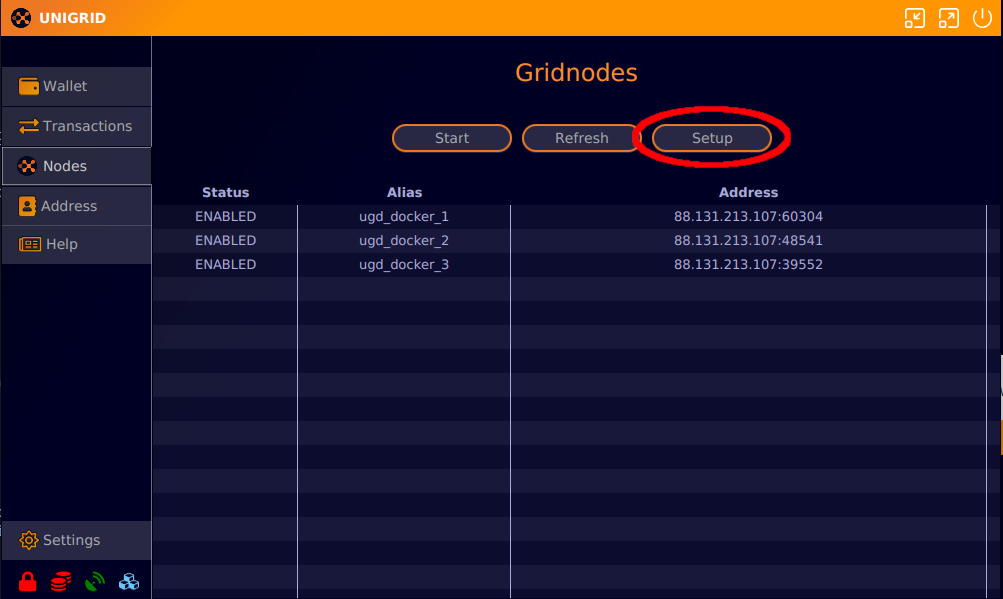Click address 88.131.213.107:39552
This screenshot has width=1003, height=599.
(748, 265)
